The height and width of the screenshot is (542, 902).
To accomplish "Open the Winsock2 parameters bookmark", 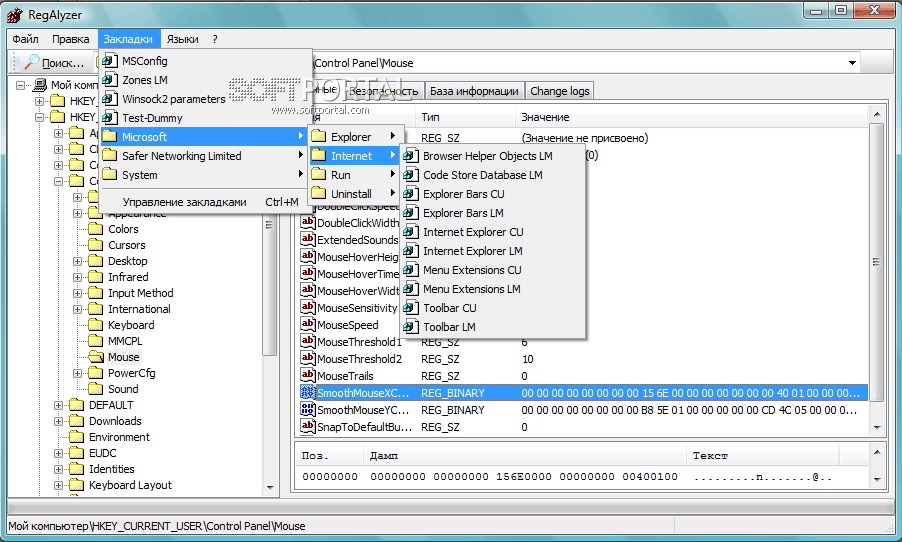I will 206,99.
